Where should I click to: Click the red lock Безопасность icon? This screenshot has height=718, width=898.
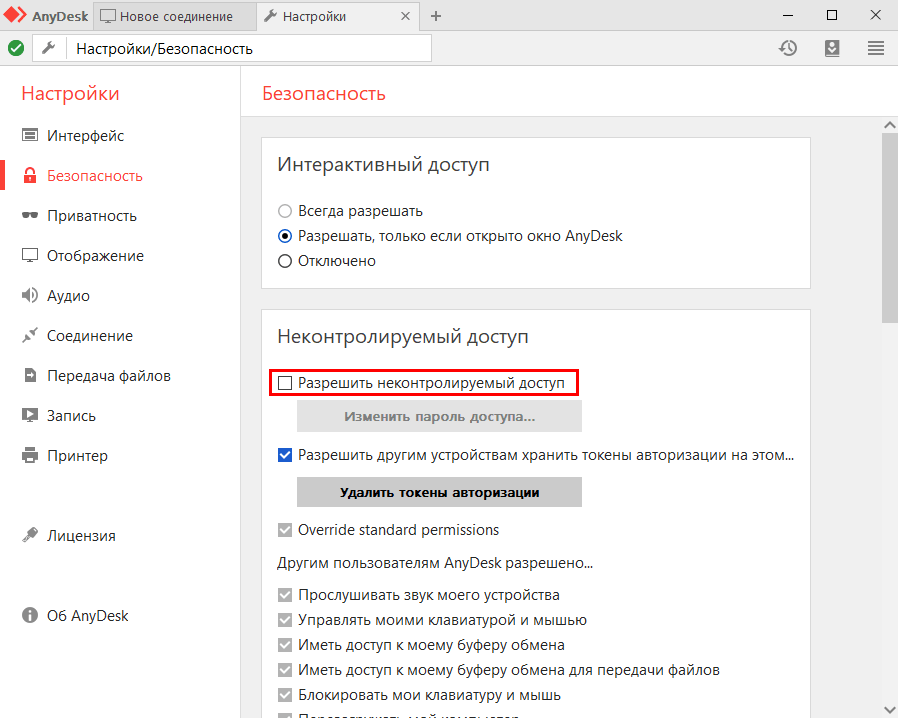[30, 175]
